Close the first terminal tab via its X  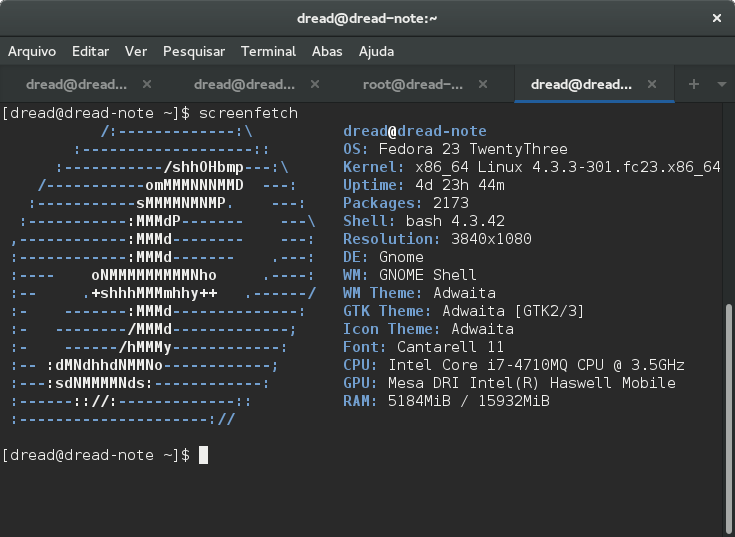pos(147,85)
